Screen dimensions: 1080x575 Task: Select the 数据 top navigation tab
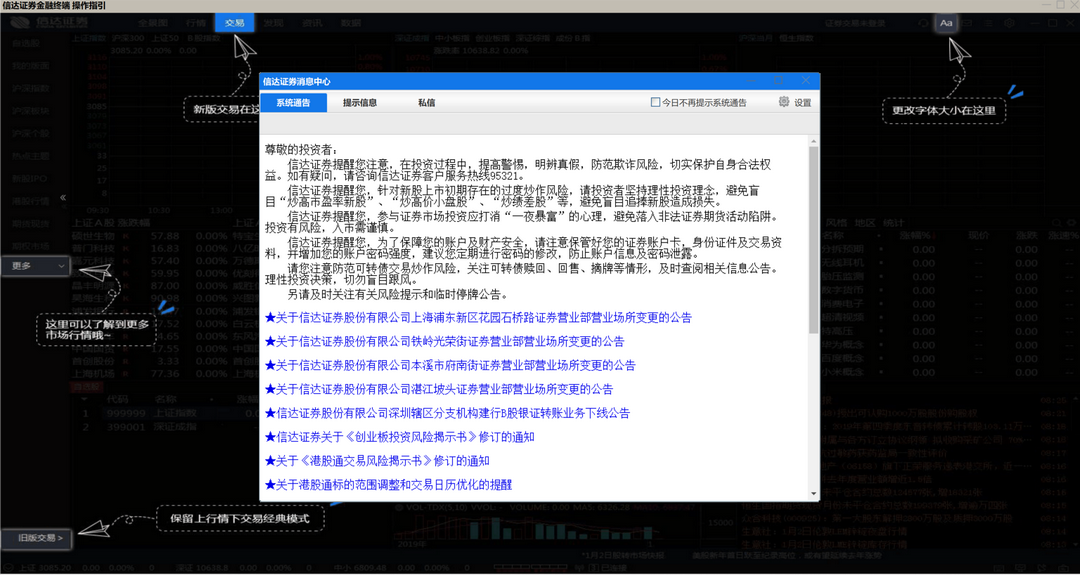[x=351, y=23]
